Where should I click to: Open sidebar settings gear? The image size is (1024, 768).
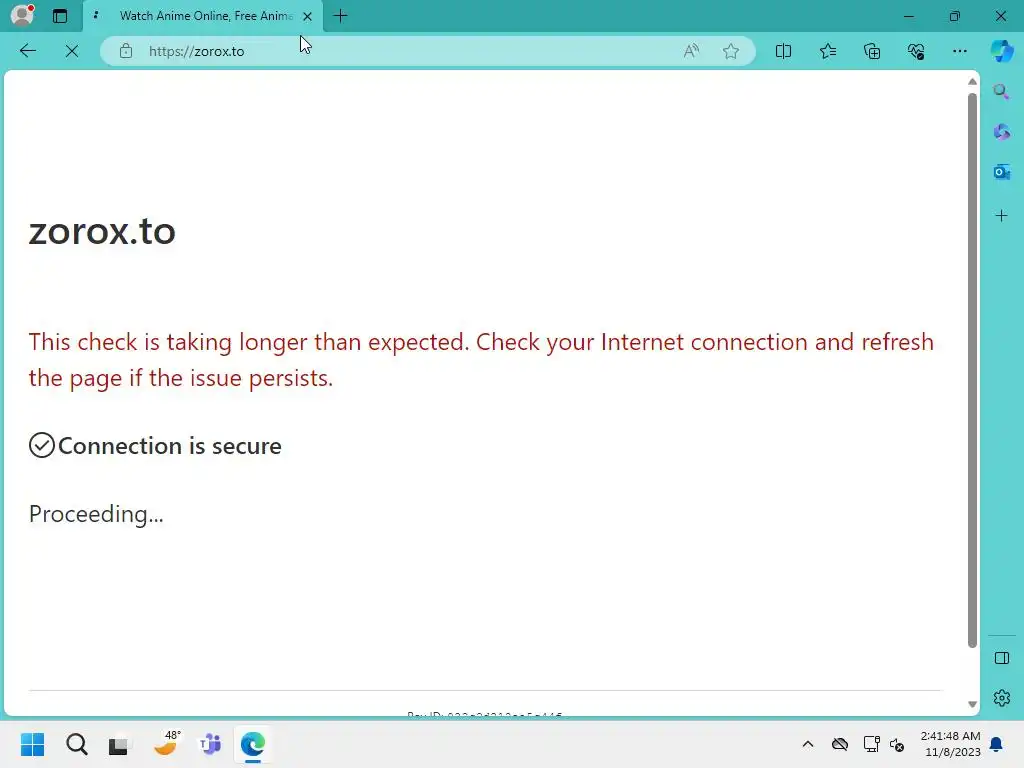click(1001, 698)
